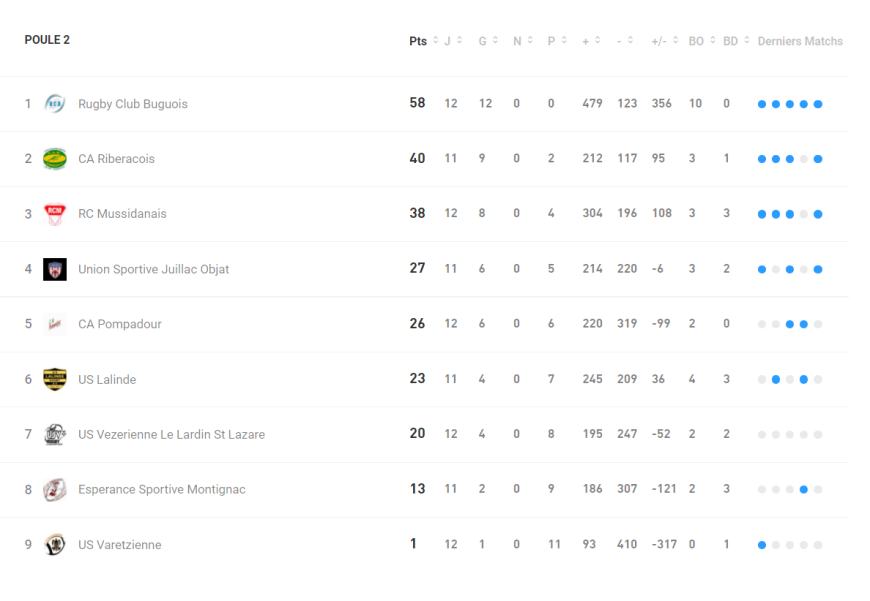Viewport: 870px width, 601px height.
Task: Click Buguois's most recent match dot
Action: pyautogui.click(x=818, y=104)
